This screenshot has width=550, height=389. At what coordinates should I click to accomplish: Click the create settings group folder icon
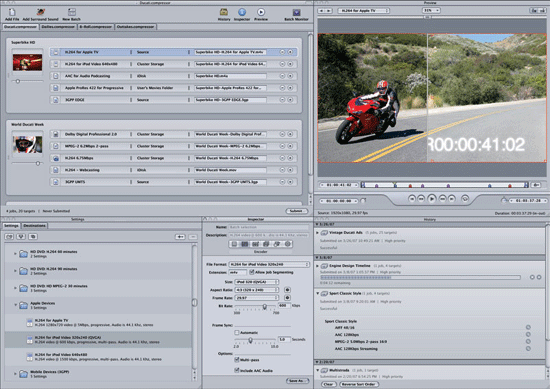[x=9, y=237]
